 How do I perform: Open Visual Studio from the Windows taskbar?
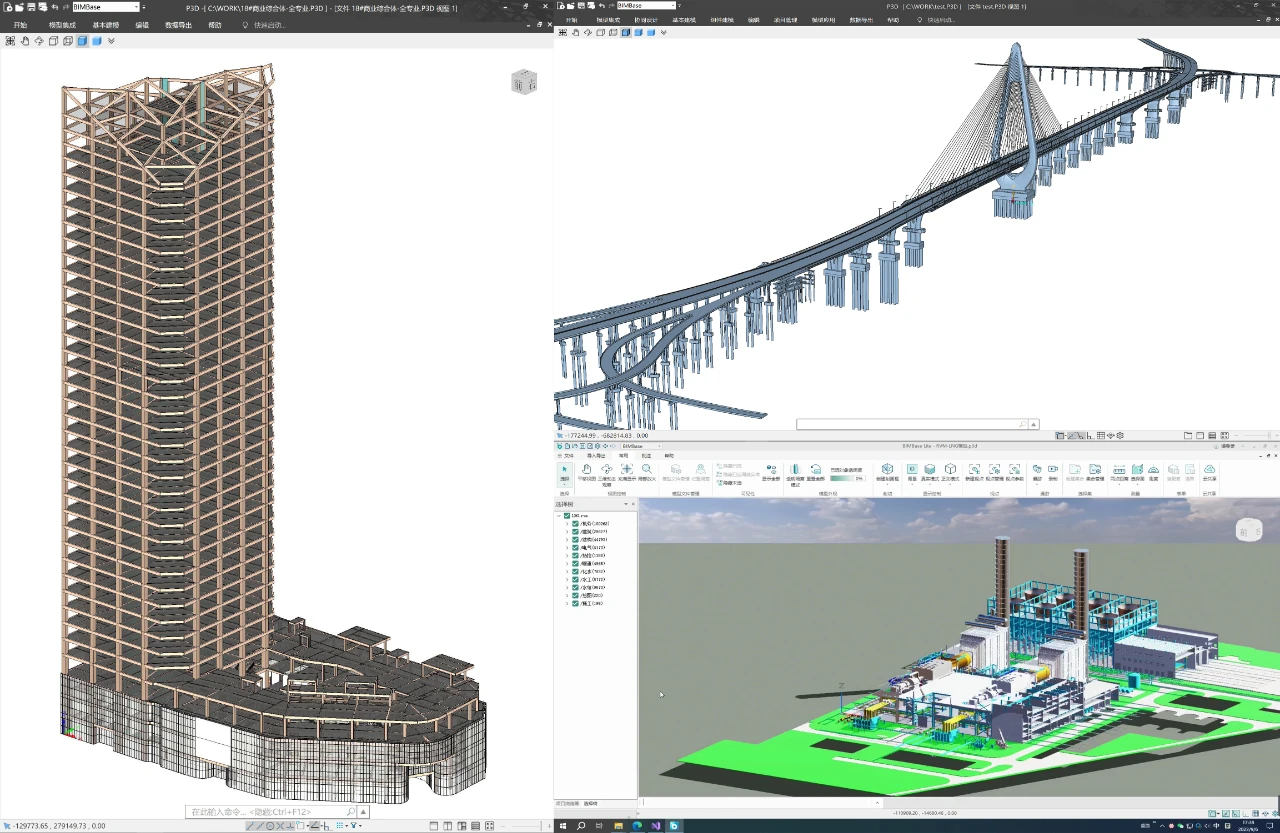656,826
